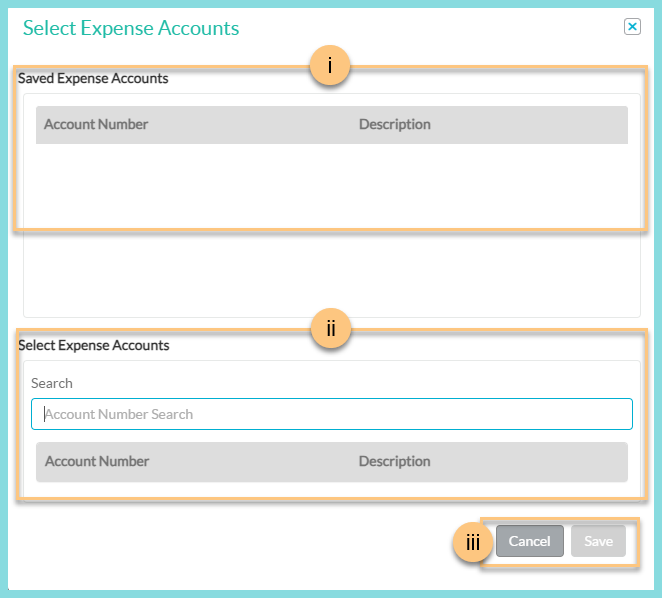Click Description header below the search field
Viewport: 662px width, 598px height.
394,462
